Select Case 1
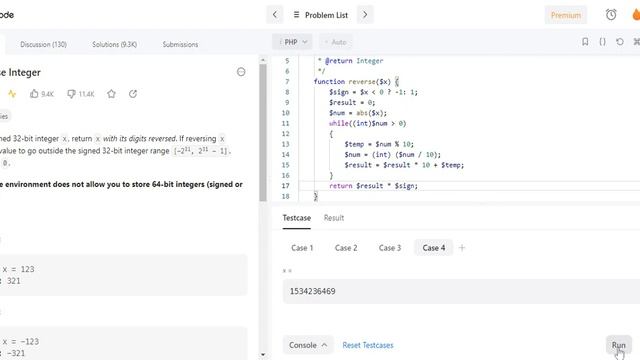The height and width of the screenshot is (360, 640). [302, 248]
